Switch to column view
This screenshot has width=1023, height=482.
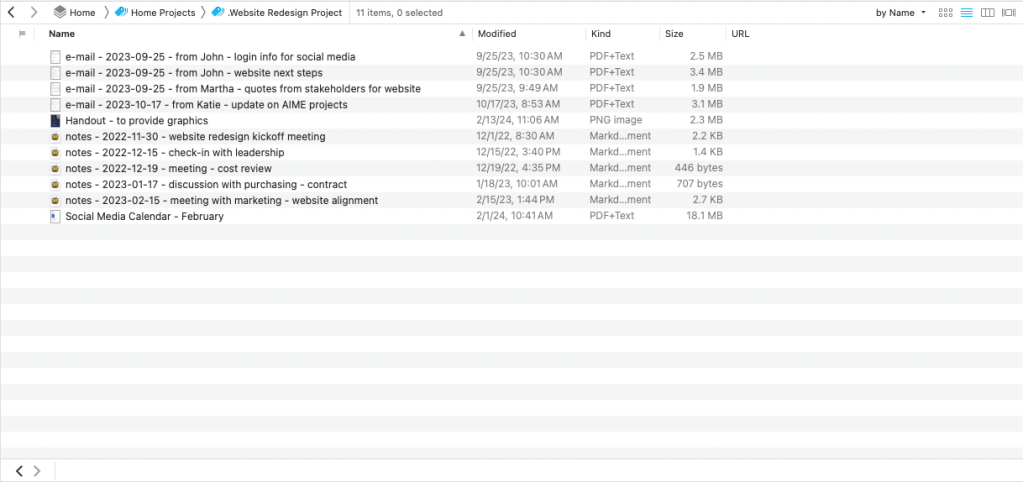pyautogui.click(x=987, y=13)
